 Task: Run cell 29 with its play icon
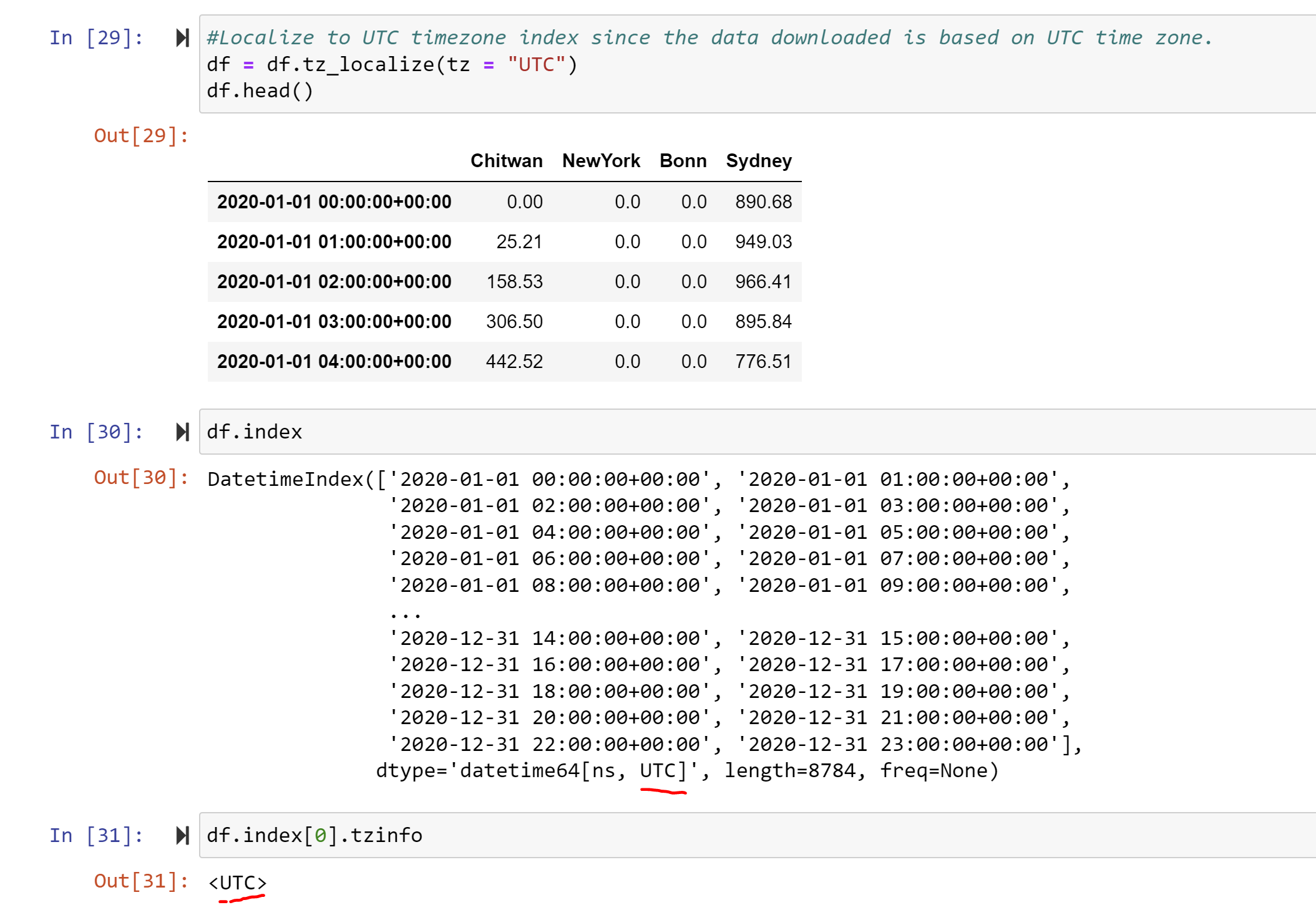(x=182, y=38)
